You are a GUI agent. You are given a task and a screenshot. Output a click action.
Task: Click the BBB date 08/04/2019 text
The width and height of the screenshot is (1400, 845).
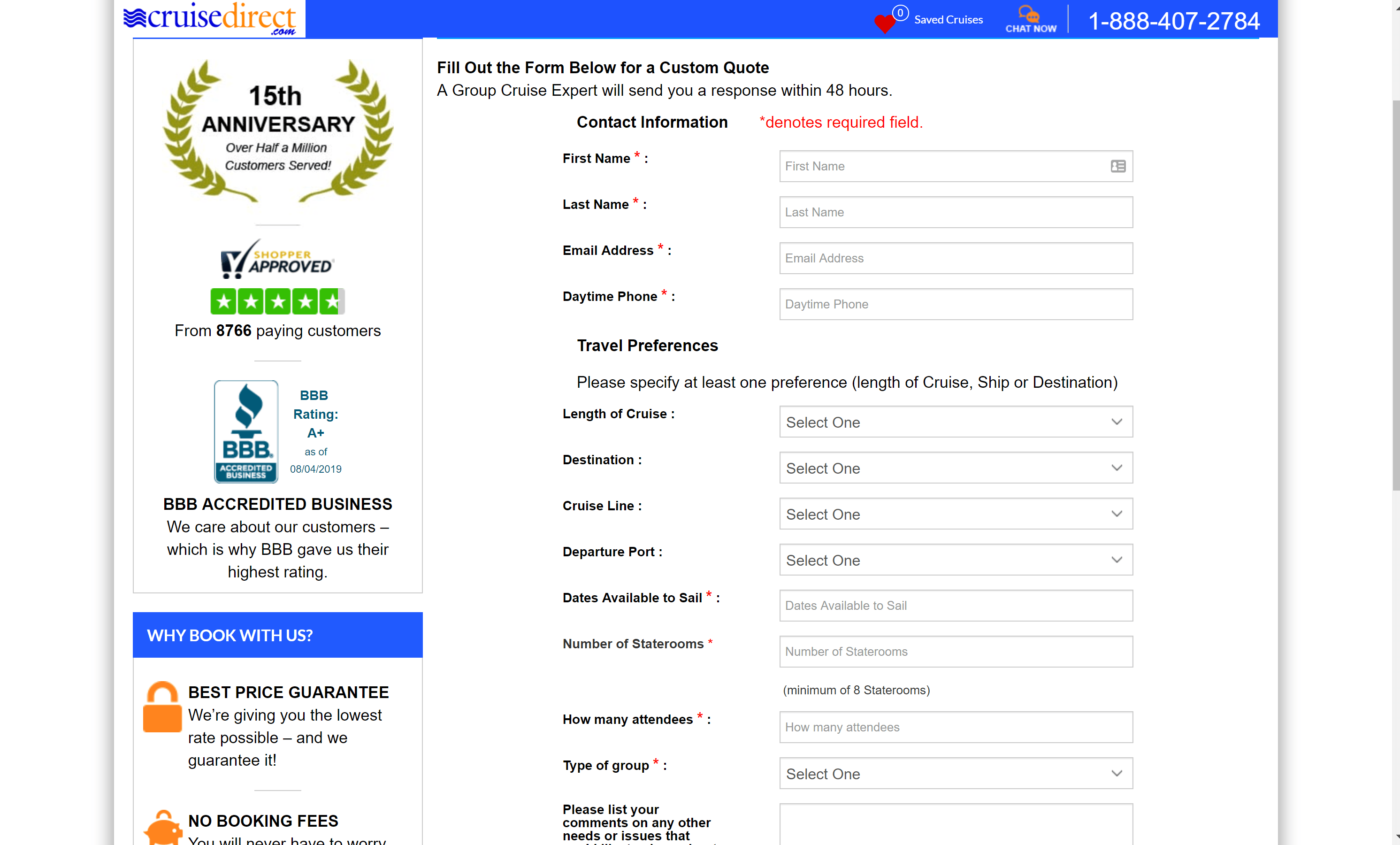click(x=315, y=469)
